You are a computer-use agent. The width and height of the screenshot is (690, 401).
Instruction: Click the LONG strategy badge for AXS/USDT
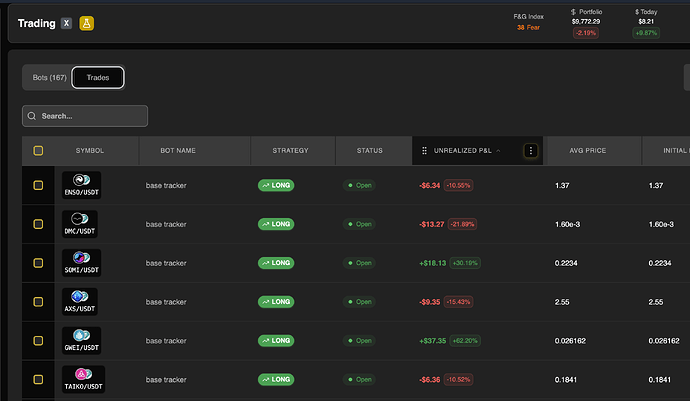[x=276, y=302]
